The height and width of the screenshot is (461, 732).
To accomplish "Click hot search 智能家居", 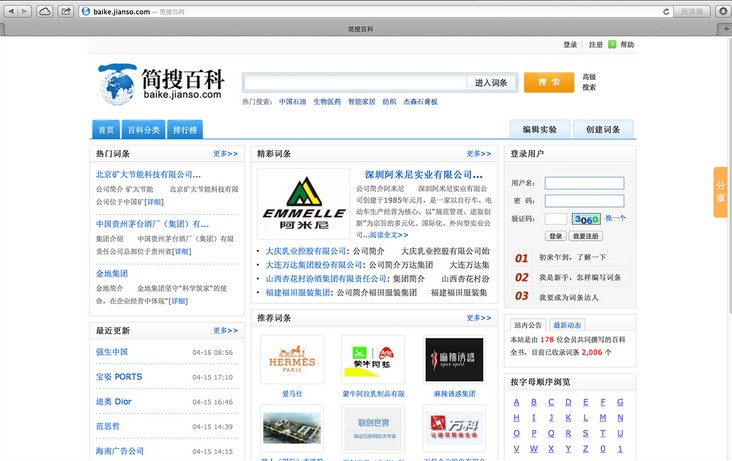I will point(362,101).
